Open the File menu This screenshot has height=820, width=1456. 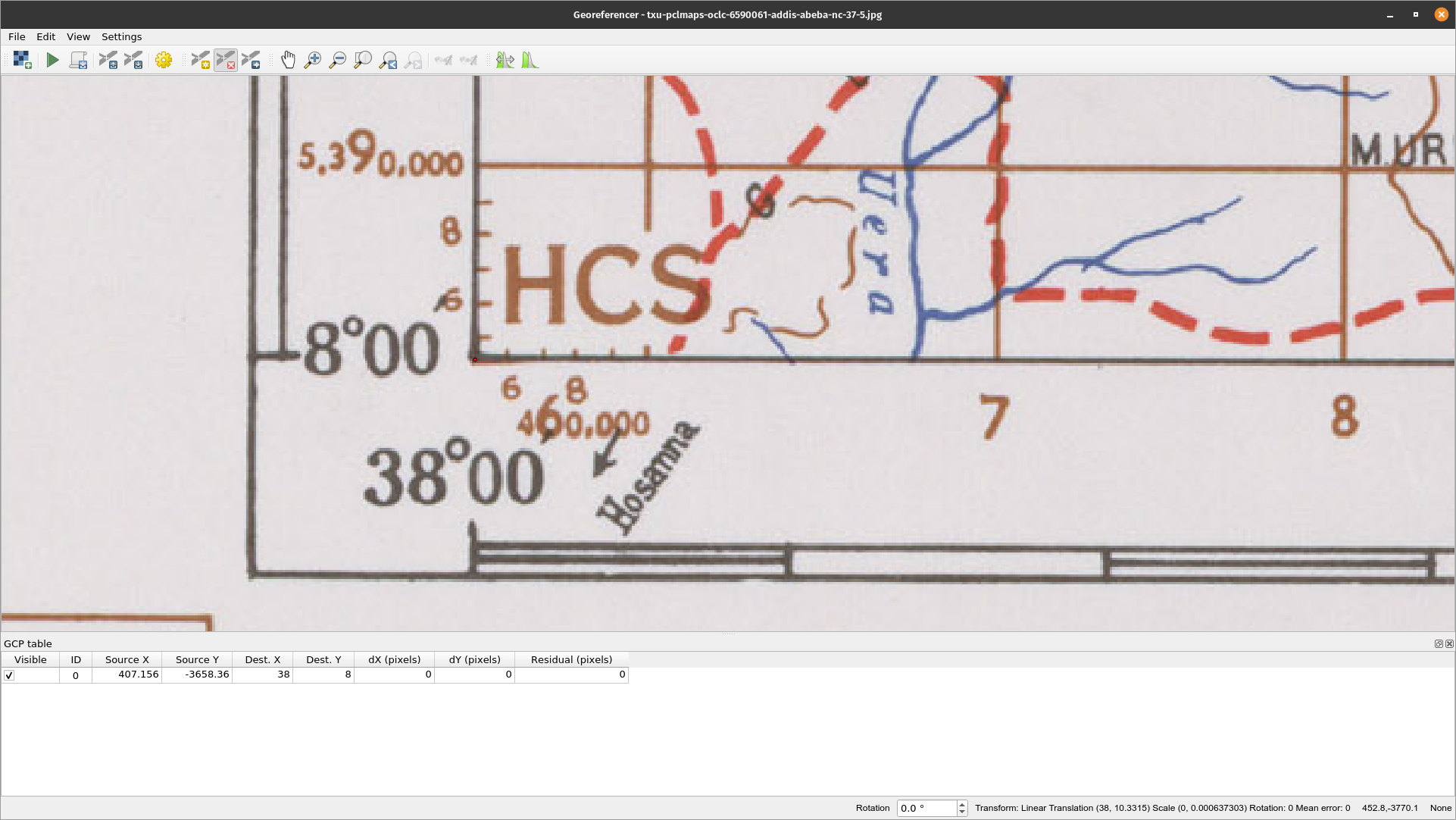click(x=15, y=37)
